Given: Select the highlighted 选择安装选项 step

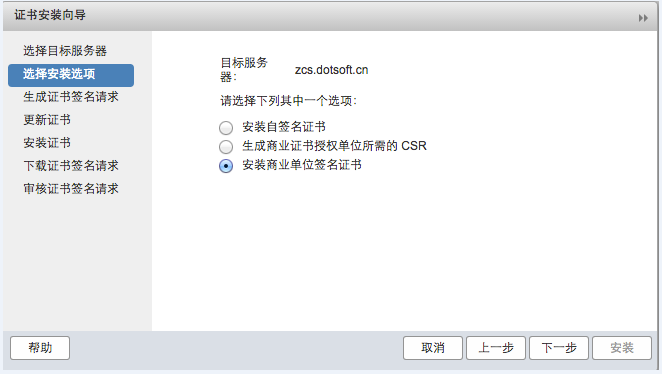Looking at the screenshot, I should tap(71, 76).
